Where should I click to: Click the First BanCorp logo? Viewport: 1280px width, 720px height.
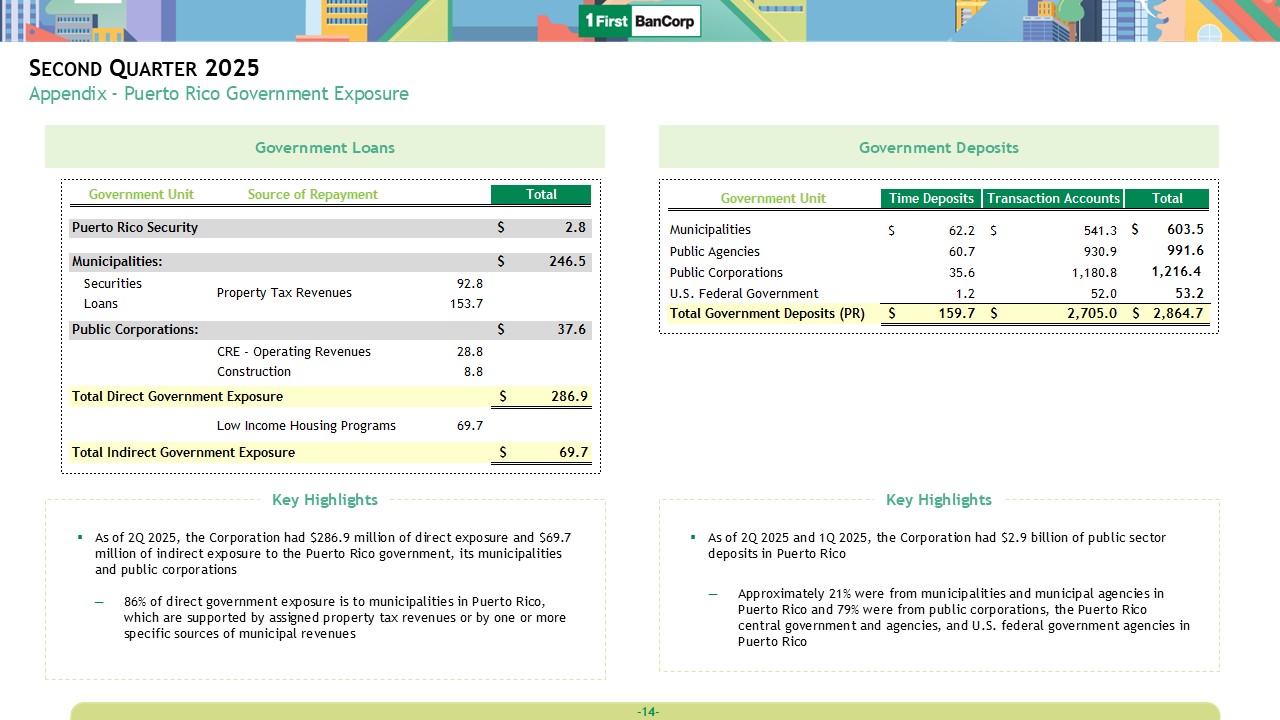coord(640,21)
